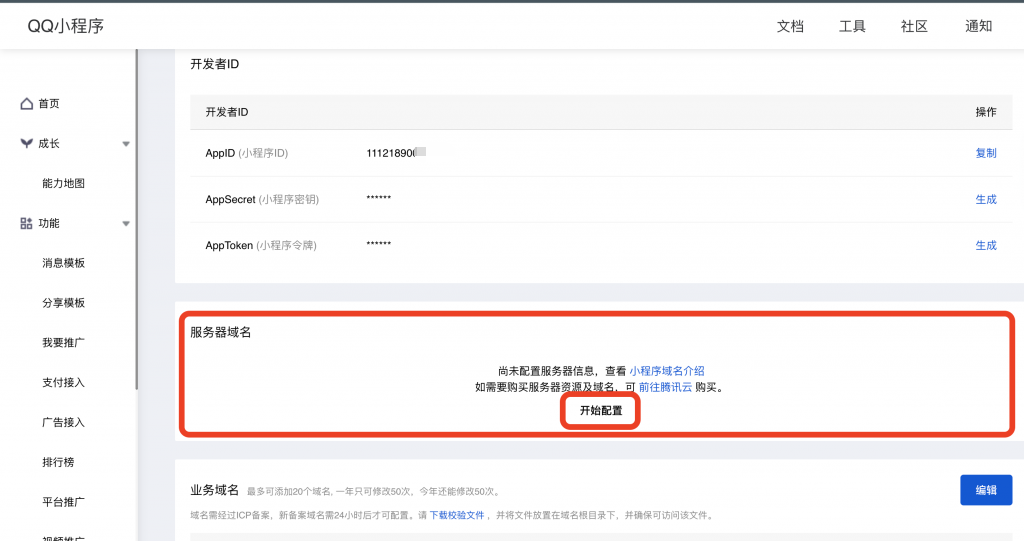
Task: Open the 工具 top menu
Action: 852,26
